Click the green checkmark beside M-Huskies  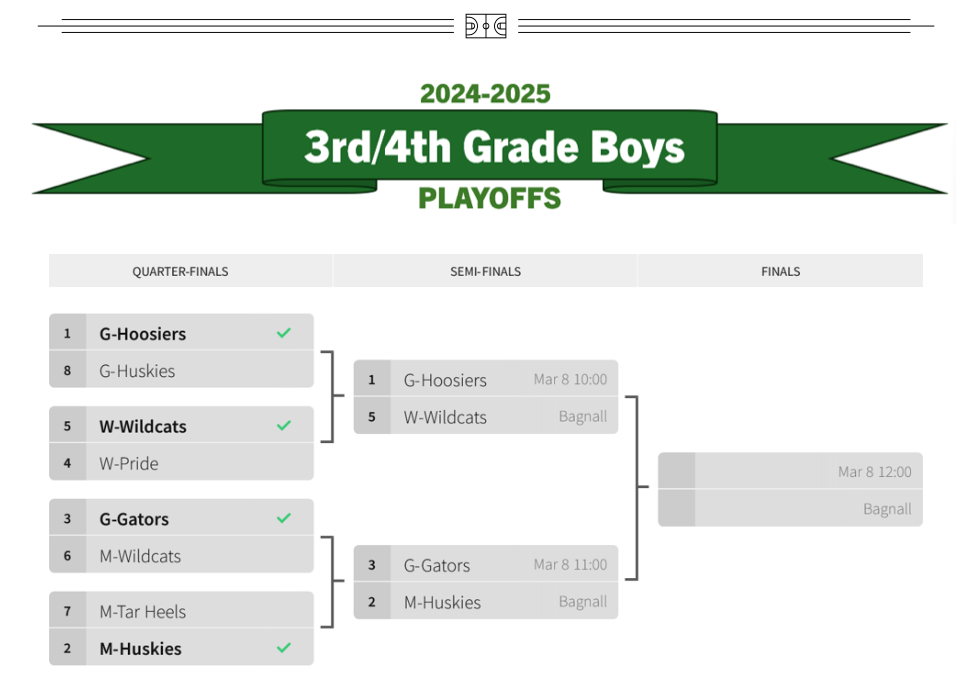[x=284, y=648]
